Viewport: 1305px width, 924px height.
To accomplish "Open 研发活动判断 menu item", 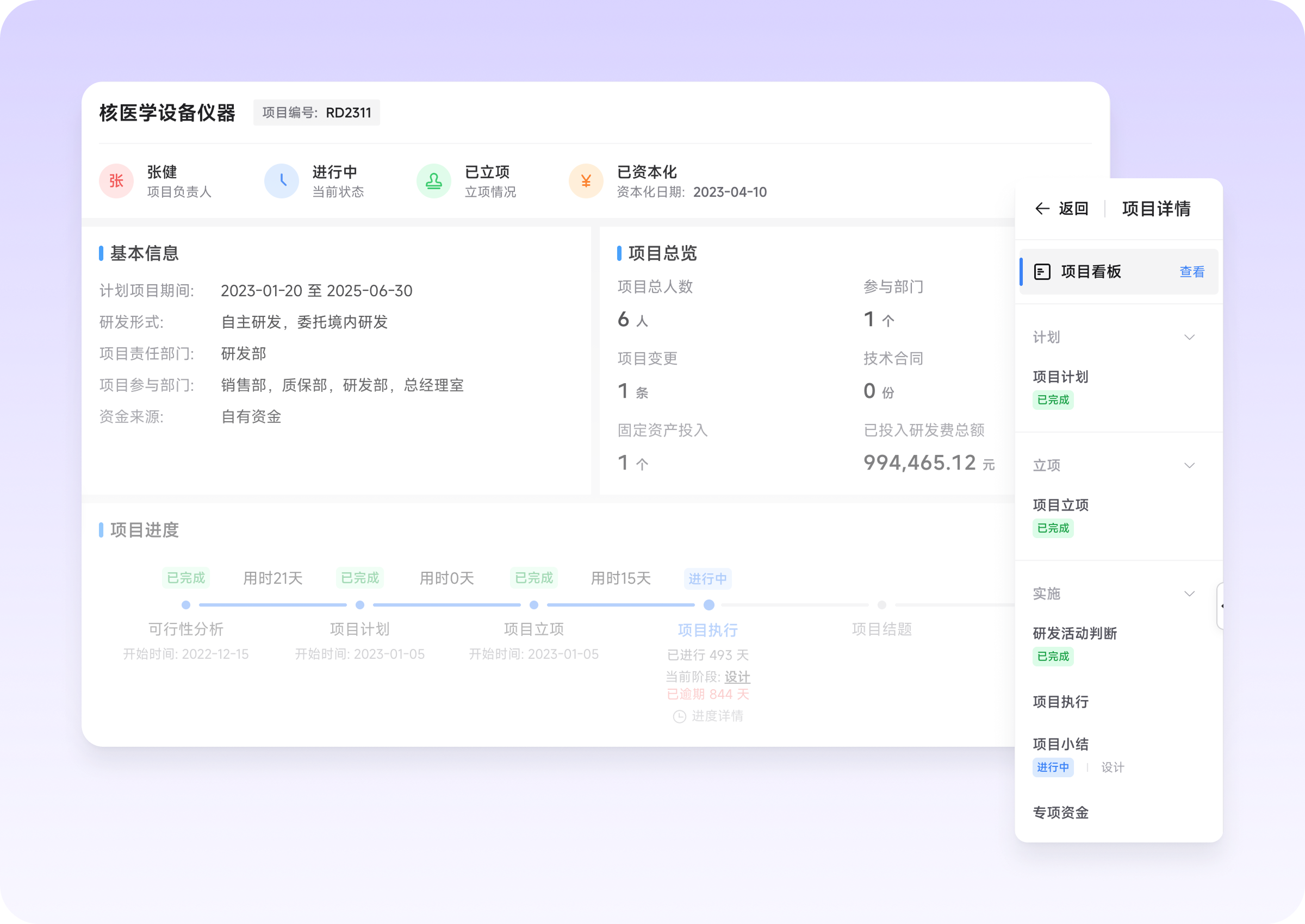I will pyautogui.click(x=1074, y=633).
